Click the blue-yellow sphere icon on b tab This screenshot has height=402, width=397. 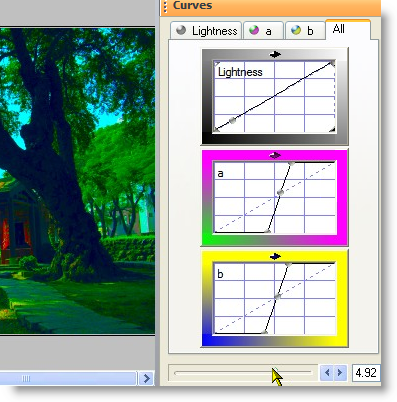click(x=296, y=30)
